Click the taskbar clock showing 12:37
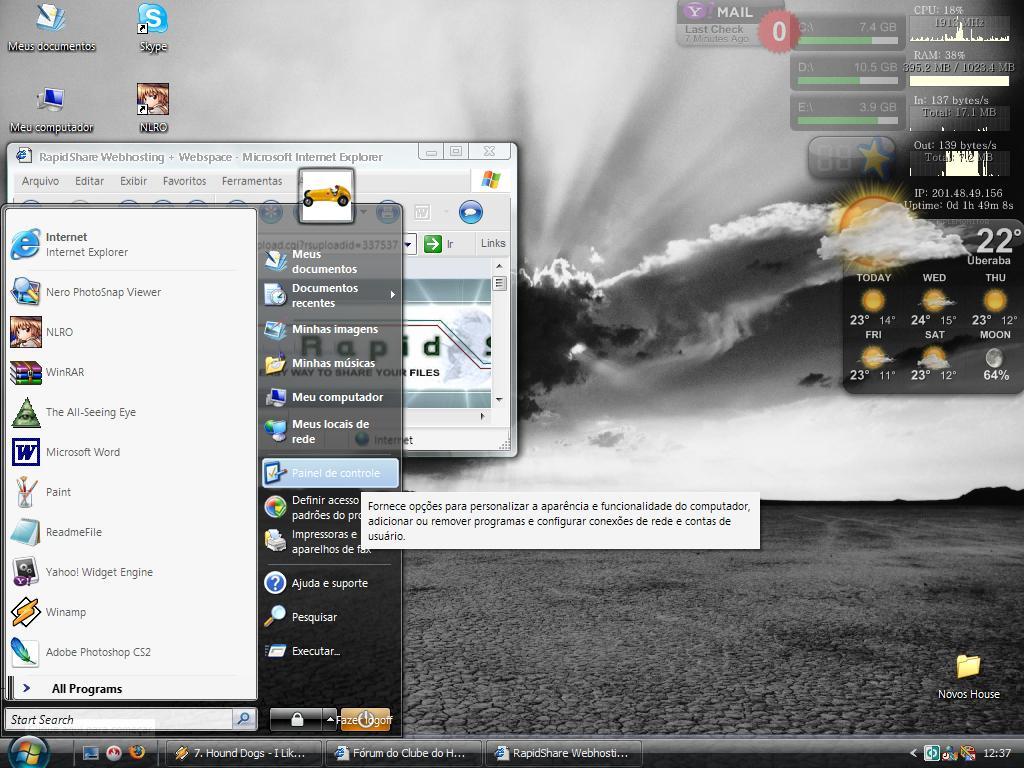Screen dimensions: 1024x768 (997, 753)
